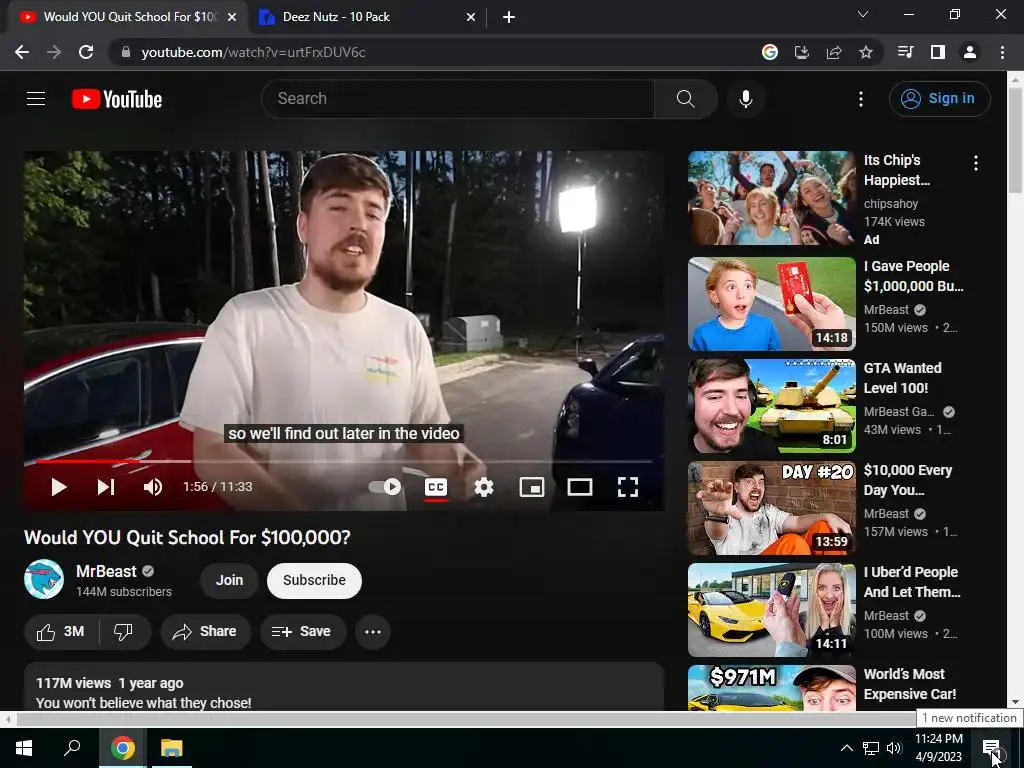Click the Google icon in address bar

tap(770, 52)
